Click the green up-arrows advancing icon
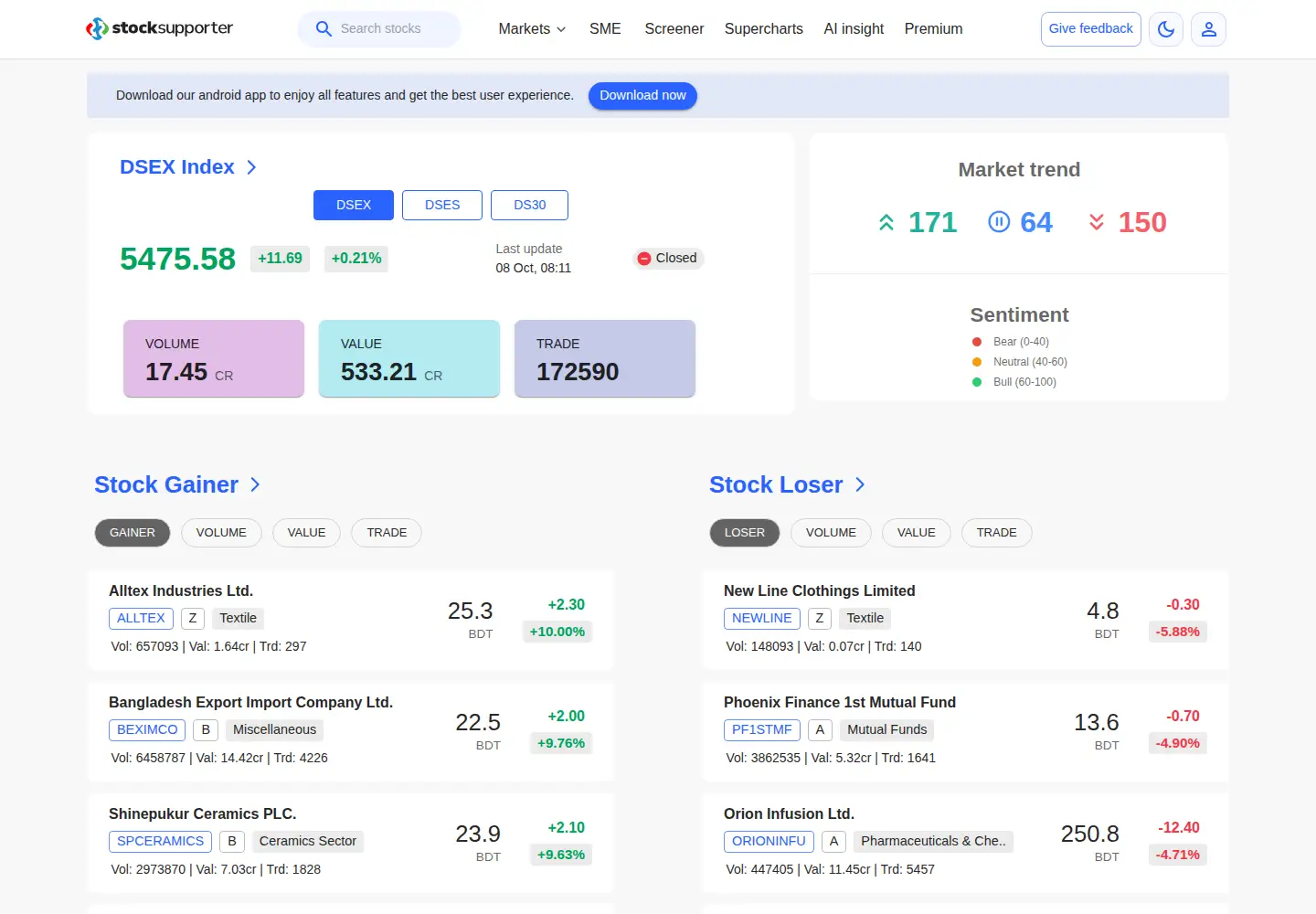The height and width of the screenshot is (914, 1316). tap(886, 222)
